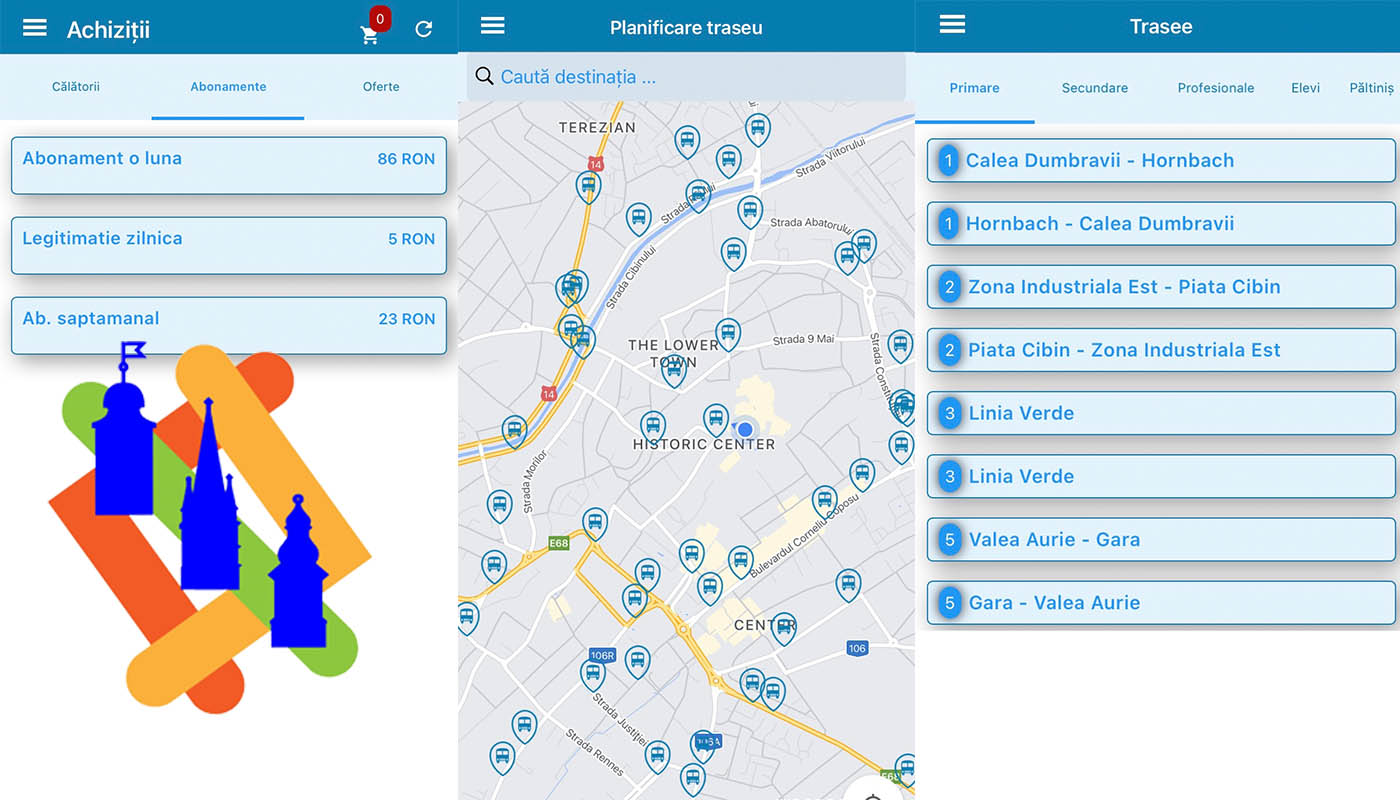Image resolution: width=1400 pixels, height=800 pixels.
Task: Open the Secundare routes tab
Action: click(x=1094, y=88)
